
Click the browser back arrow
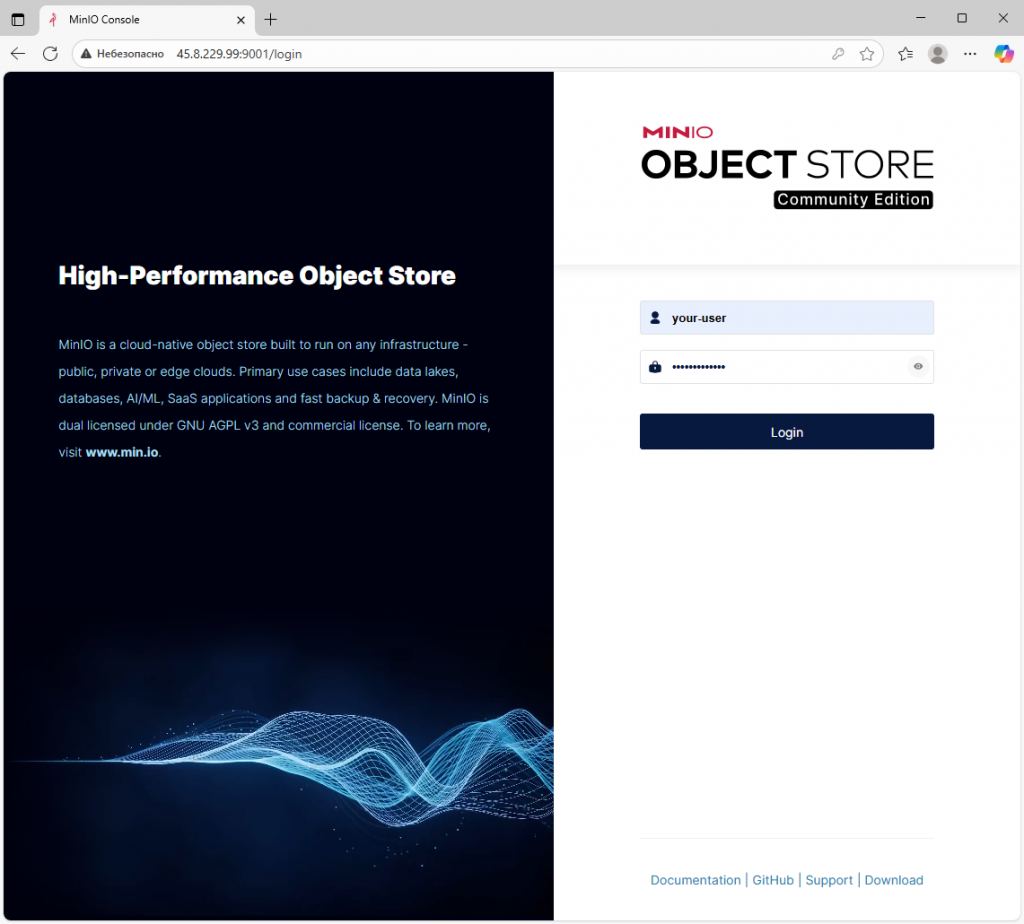18,54
